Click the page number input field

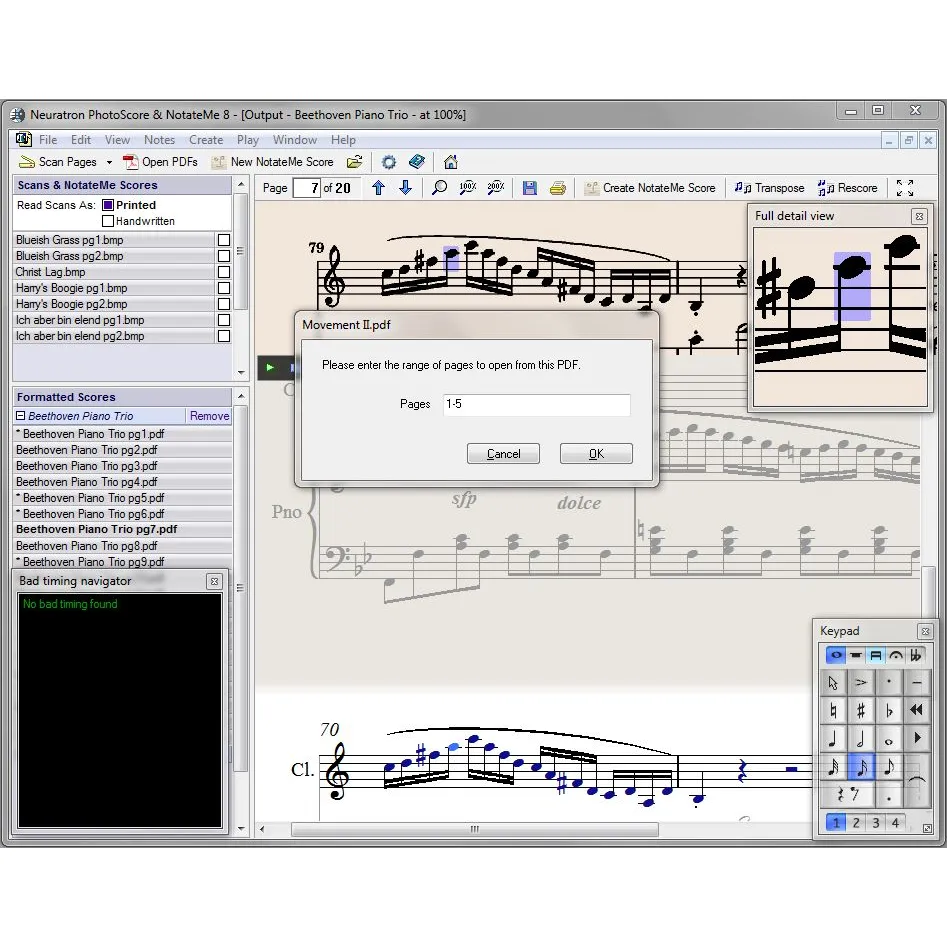pos(306,188)
